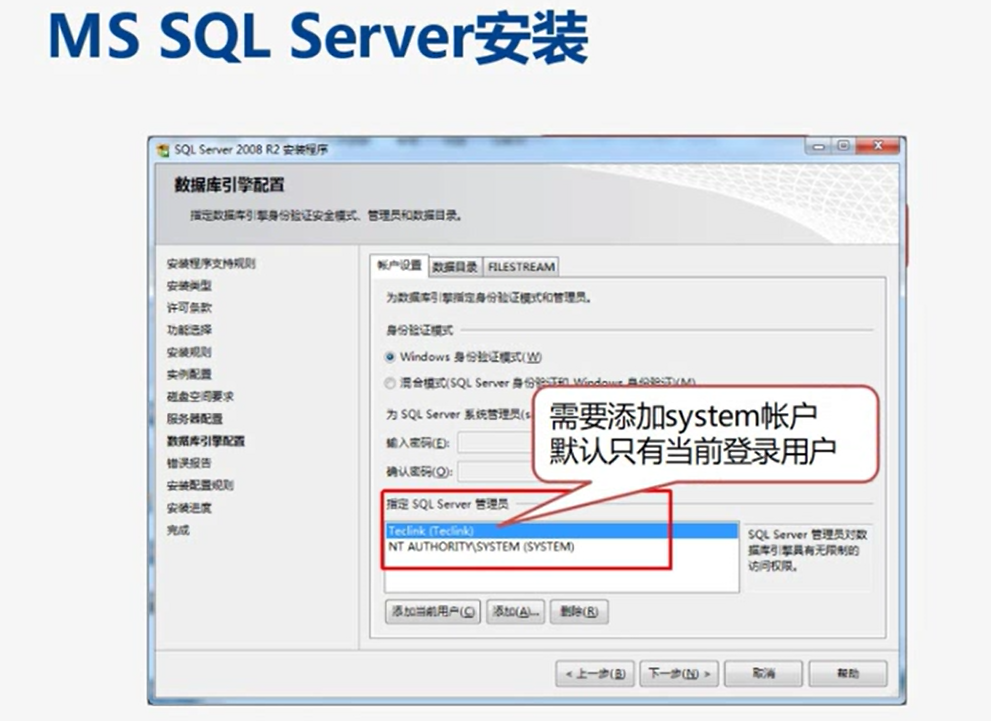Maximize the SQL Server installer window

843,147
